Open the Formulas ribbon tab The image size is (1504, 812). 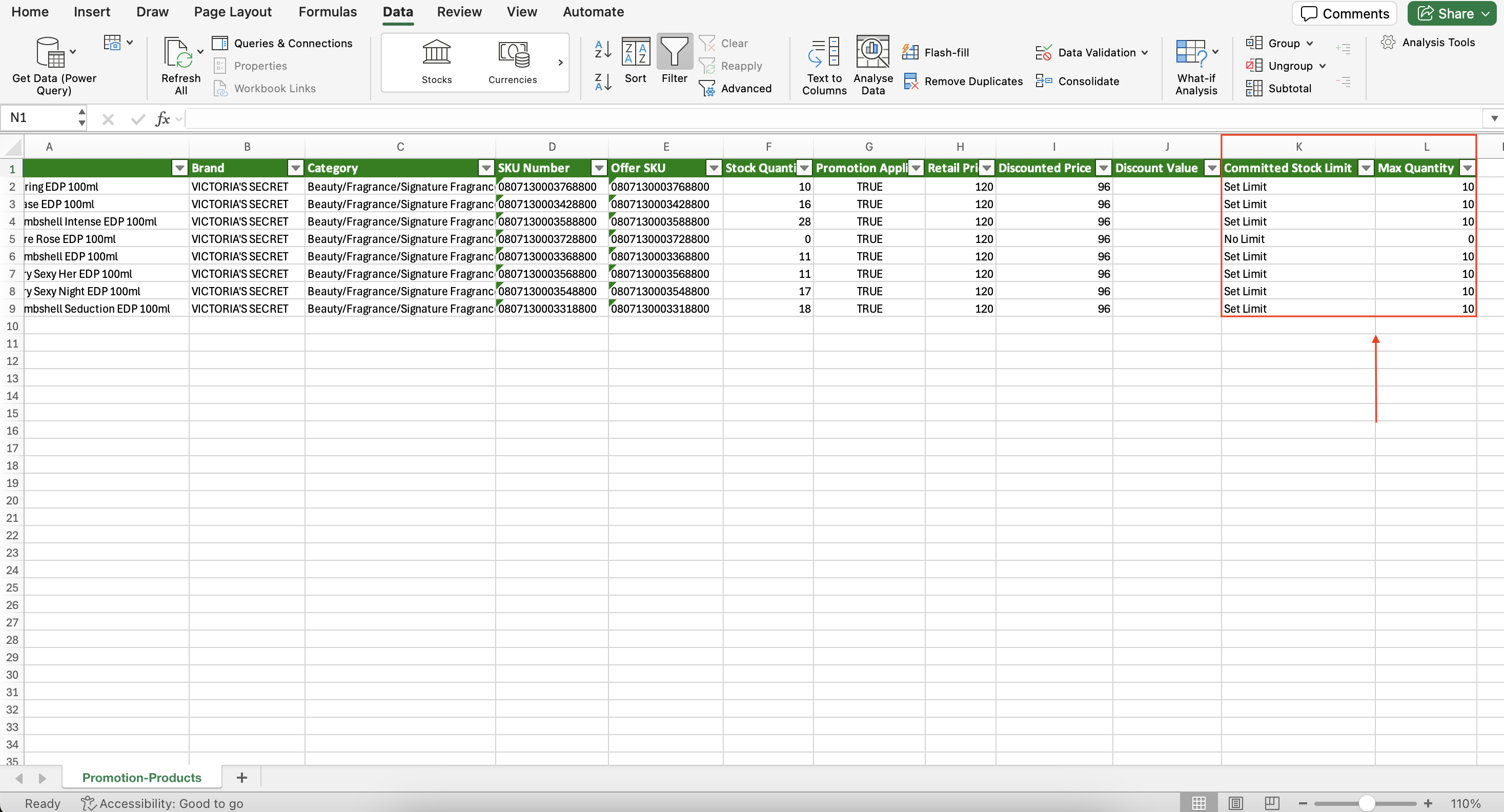[x=328, y=12]
